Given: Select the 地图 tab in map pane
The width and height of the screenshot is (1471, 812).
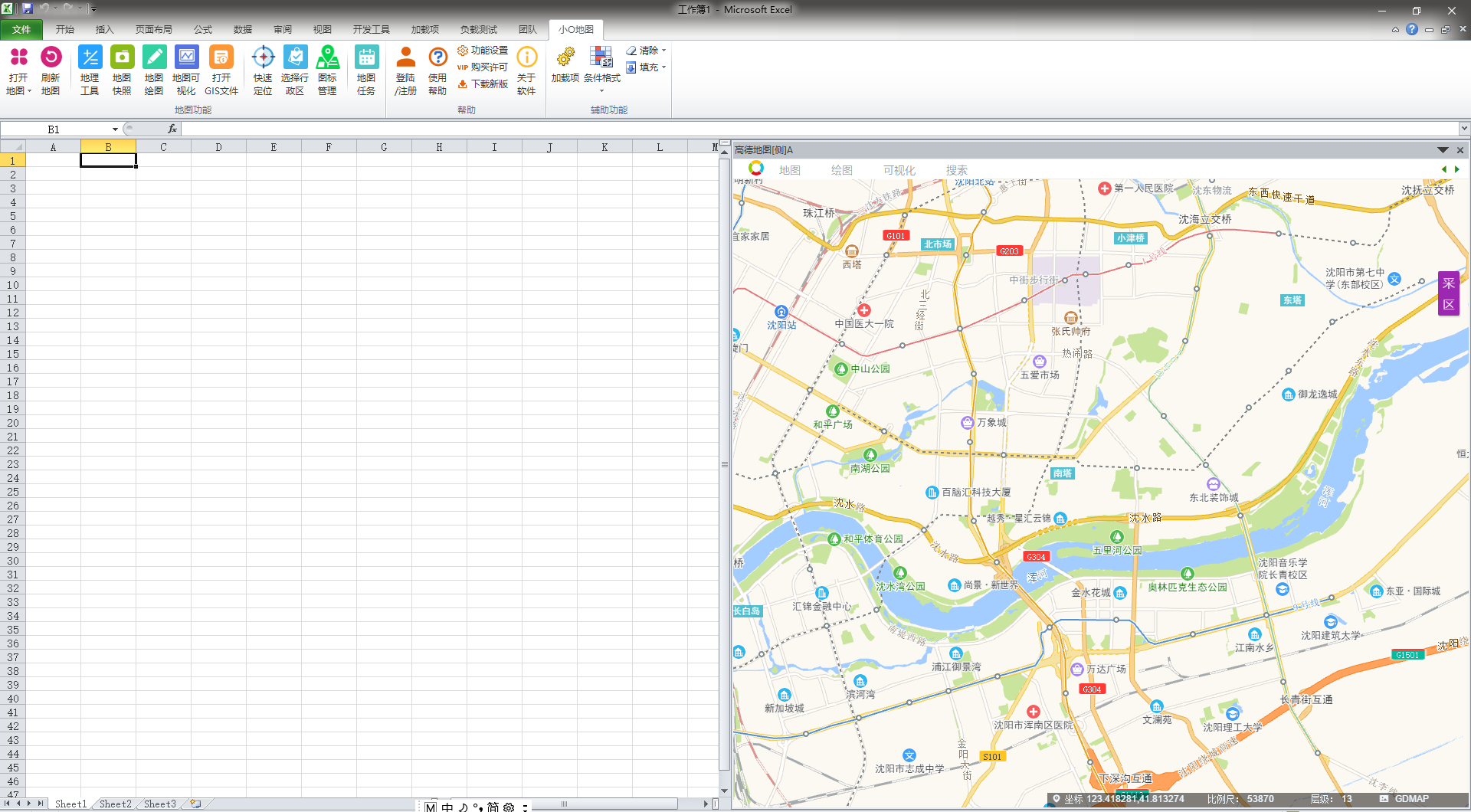Looking at the screenshot, I should tap(790, 170).
